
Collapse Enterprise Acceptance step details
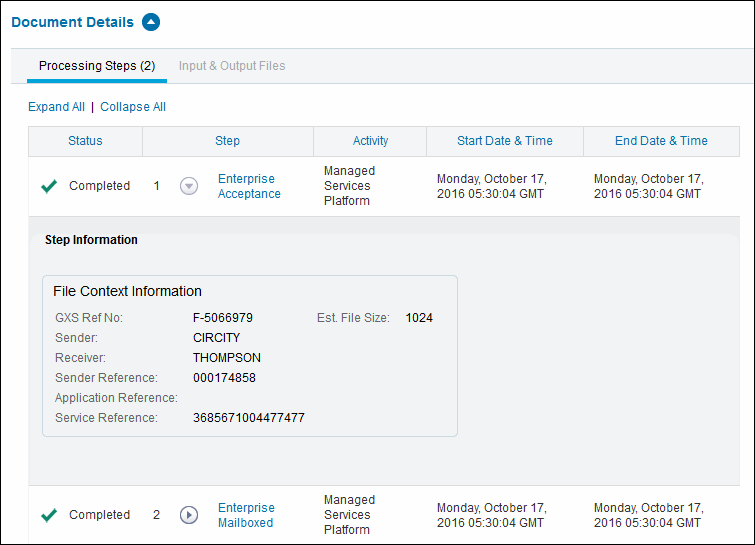pos(189,186)
